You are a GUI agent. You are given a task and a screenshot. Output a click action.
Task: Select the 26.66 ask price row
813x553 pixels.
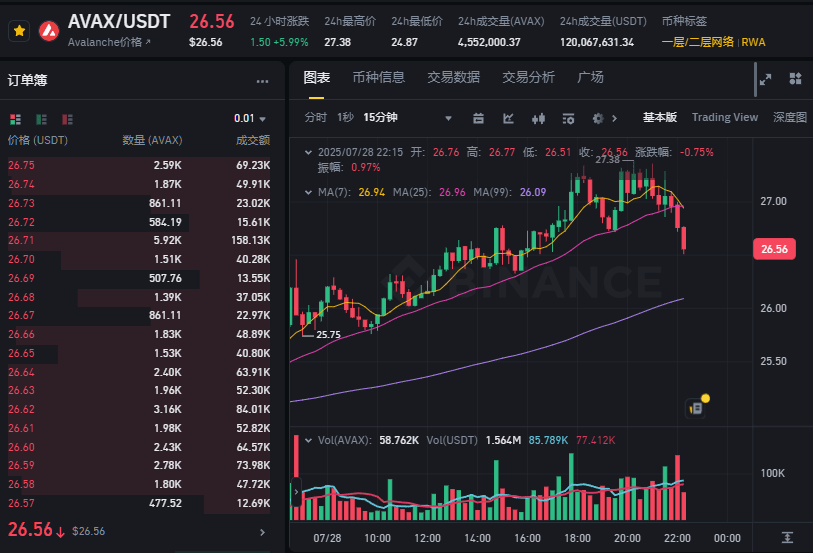point(139,334)
